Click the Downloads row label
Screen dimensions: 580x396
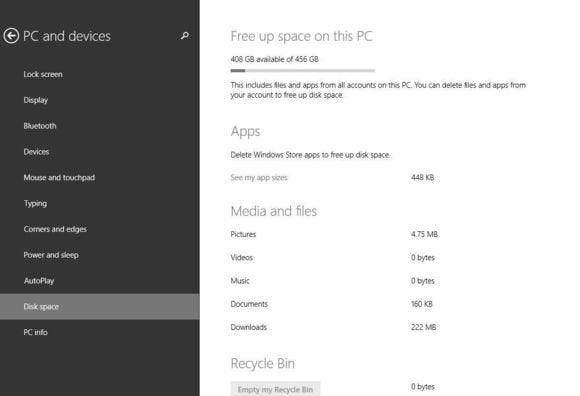point(249,327)
